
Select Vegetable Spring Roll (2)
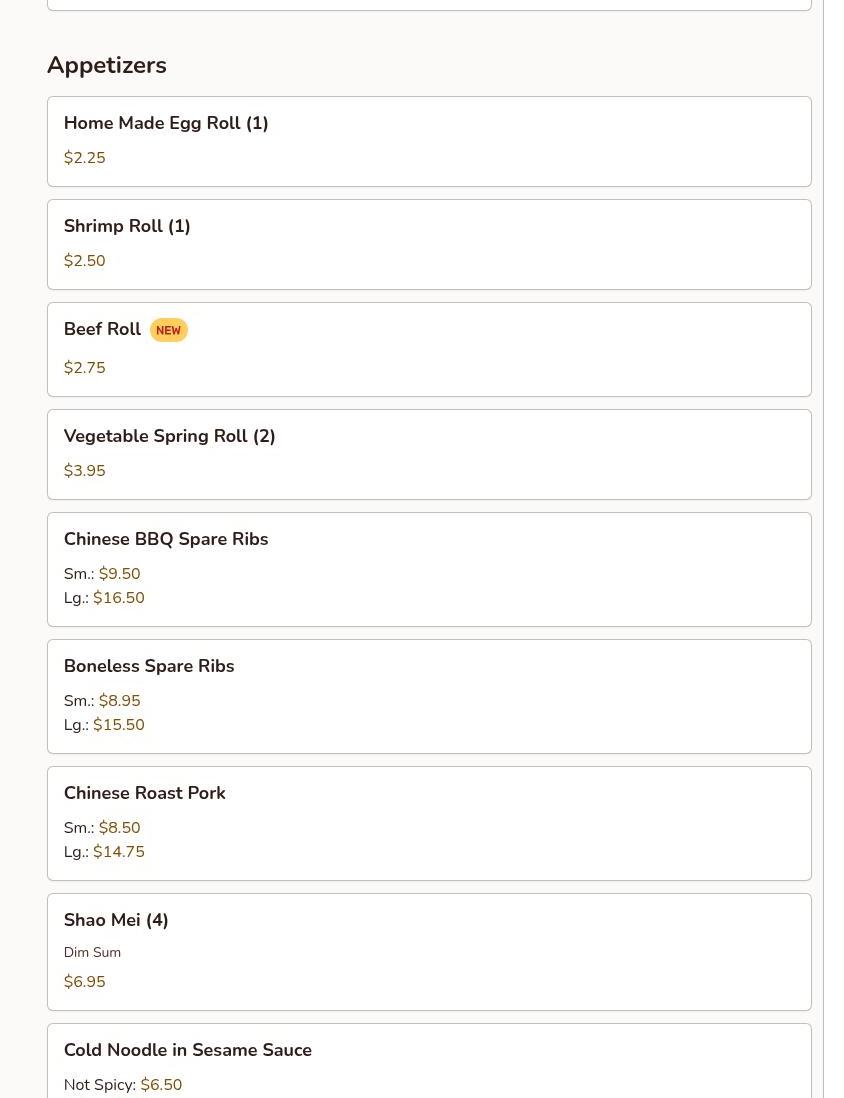429,454
